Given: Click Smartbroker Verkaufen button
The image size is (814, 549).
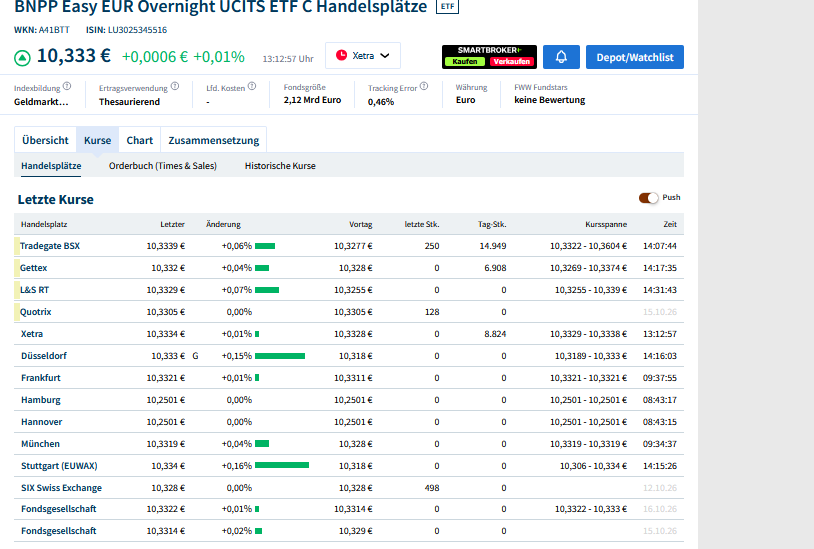Looking at the screenshot, I should (511, 61).
